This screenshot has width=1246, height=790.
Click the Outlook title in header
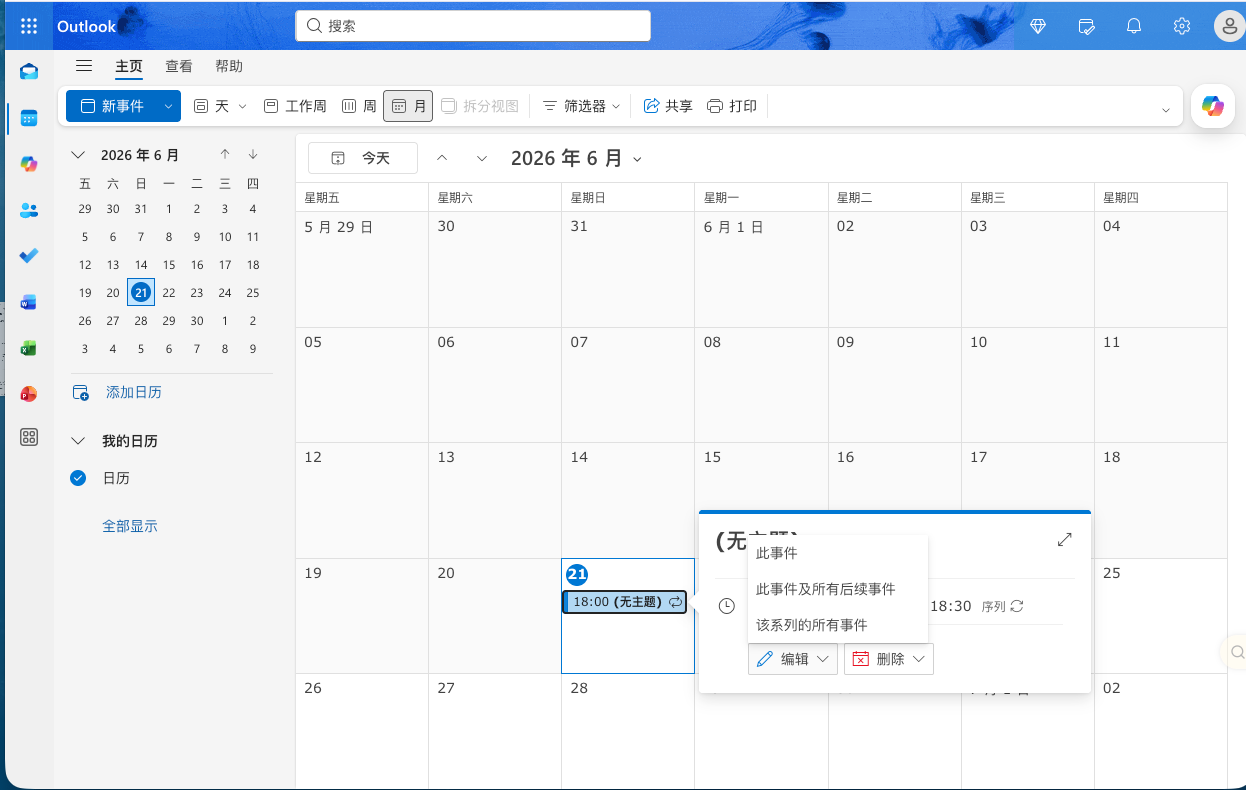(x=86, y=26)
